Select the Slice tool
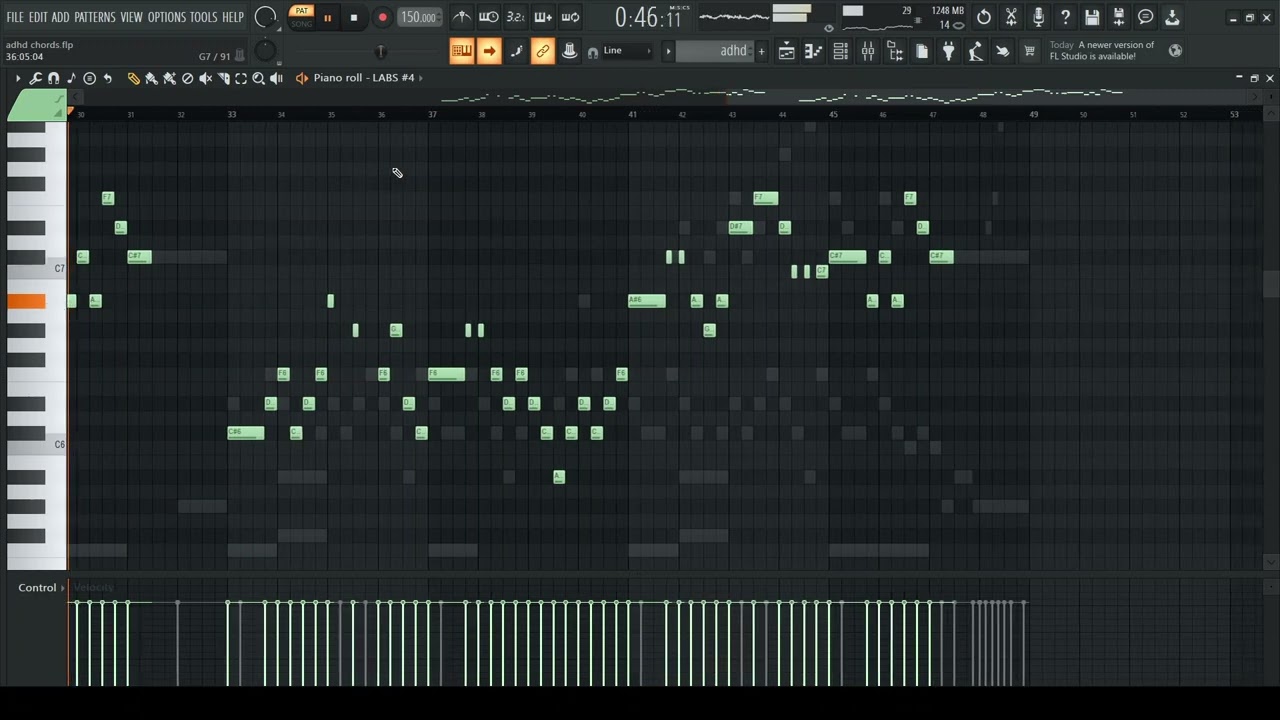1280x720 pixels. pyautogui.click(x=223, y=78)
